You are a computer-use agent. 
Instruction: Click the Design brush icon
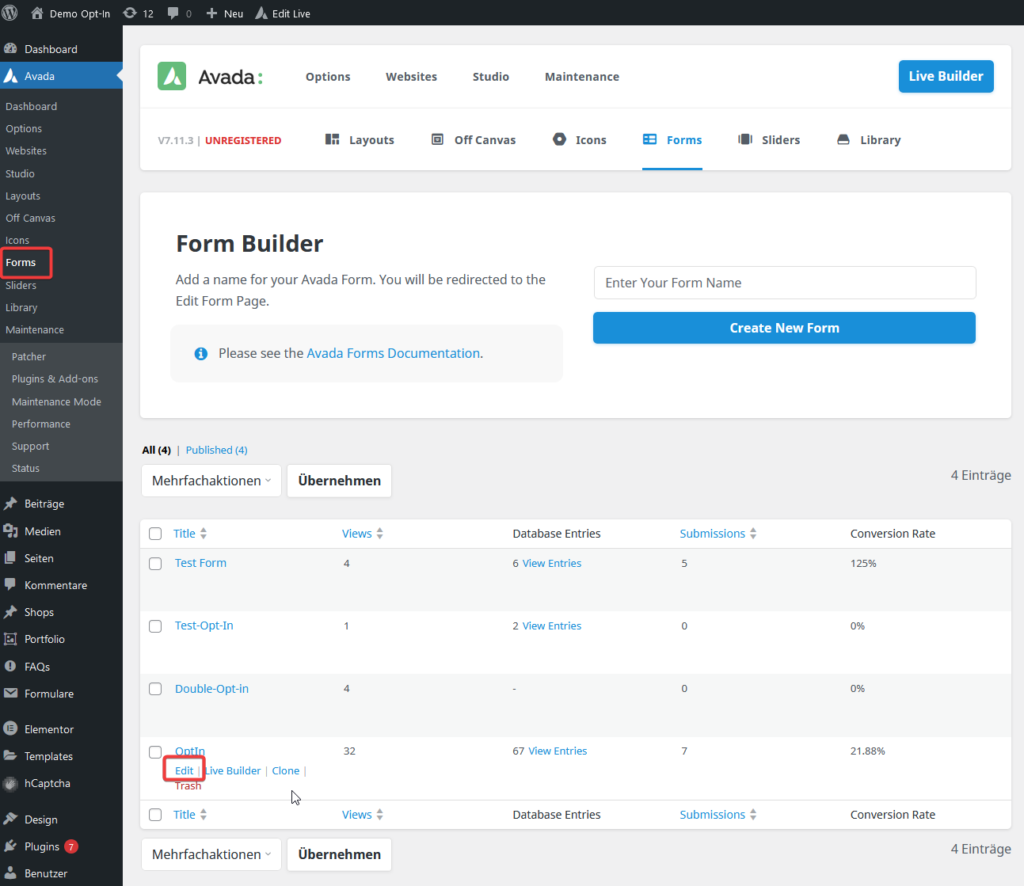(10, 819)
